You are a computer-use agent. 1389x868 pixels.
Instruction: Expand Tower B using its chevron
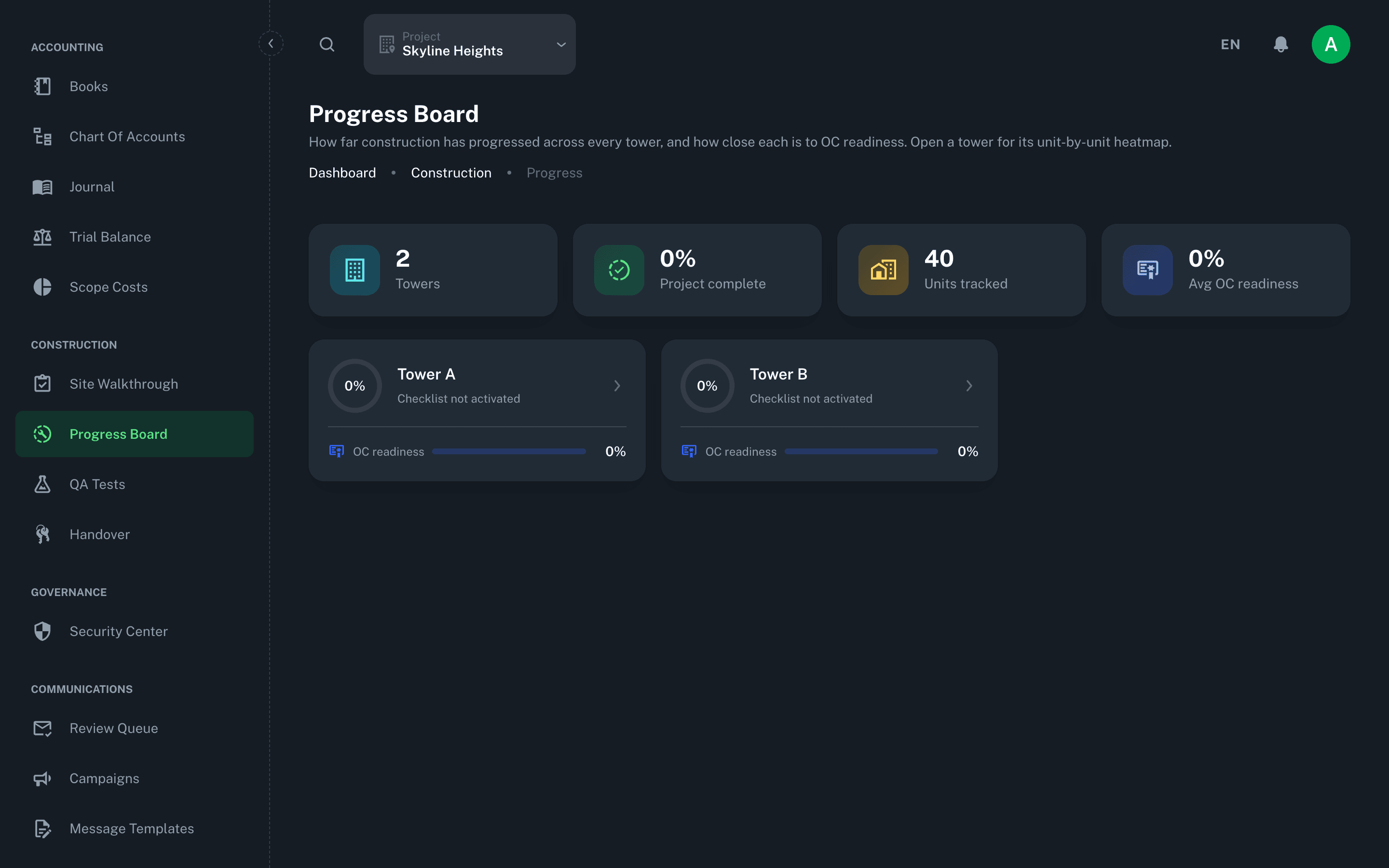[x=969, y=386]
